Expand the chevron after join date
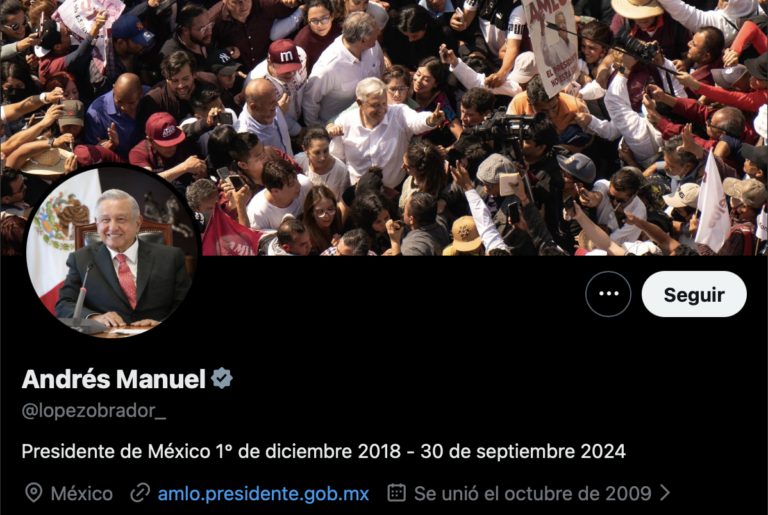This screenshot has height=515, width=768. (x=665, y=493)
